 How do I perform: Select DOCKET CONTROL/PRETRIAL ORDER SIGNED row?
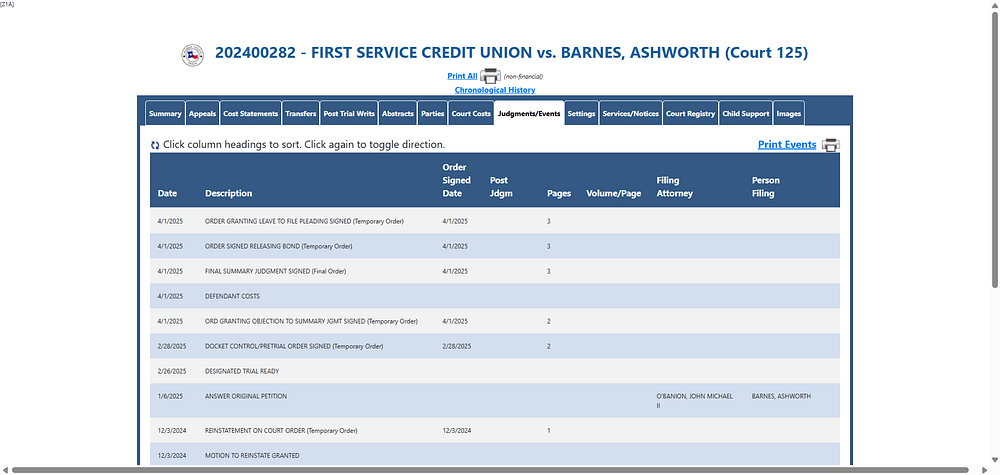tap(495, 346)
